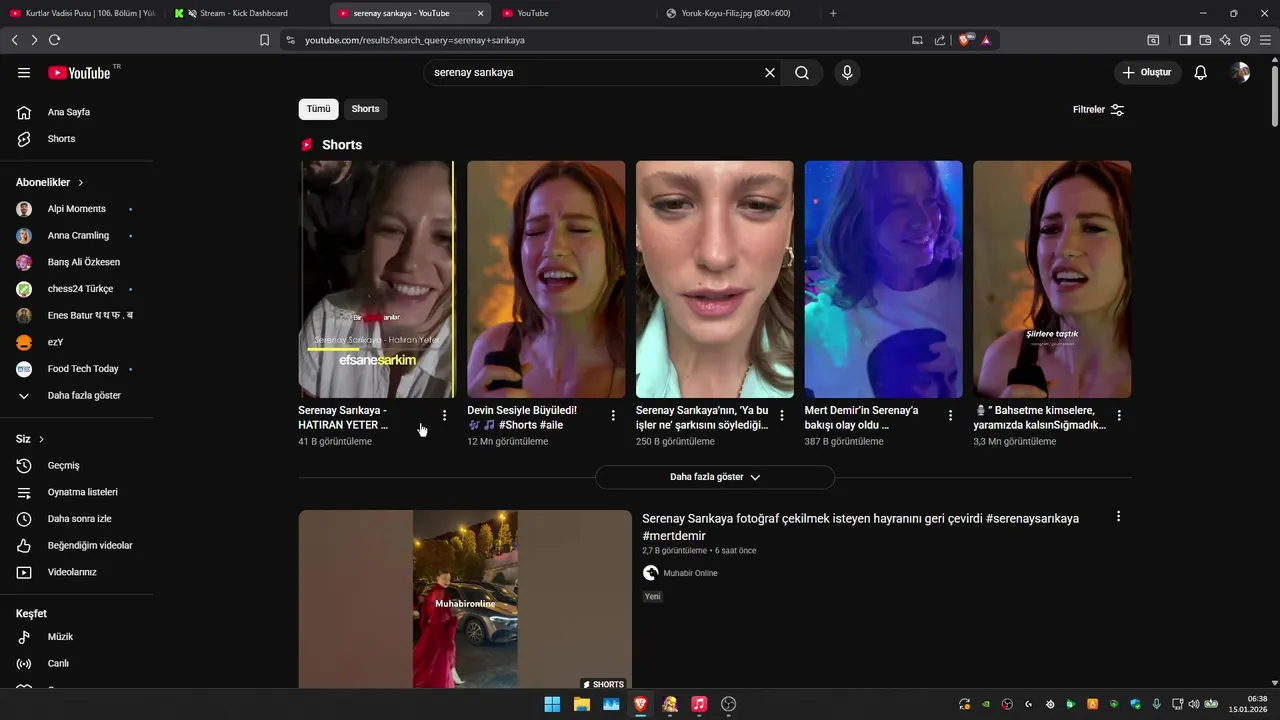Expand the Abonelikler section
This screenshot has height=720, width=1280.
tap(50, 183)
